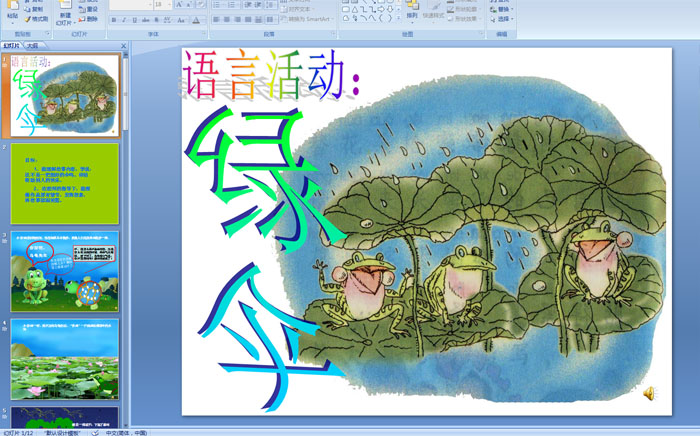Open Align Text (对齐文本) dropdown
The image size is (700, 436).
coord(296,9)
